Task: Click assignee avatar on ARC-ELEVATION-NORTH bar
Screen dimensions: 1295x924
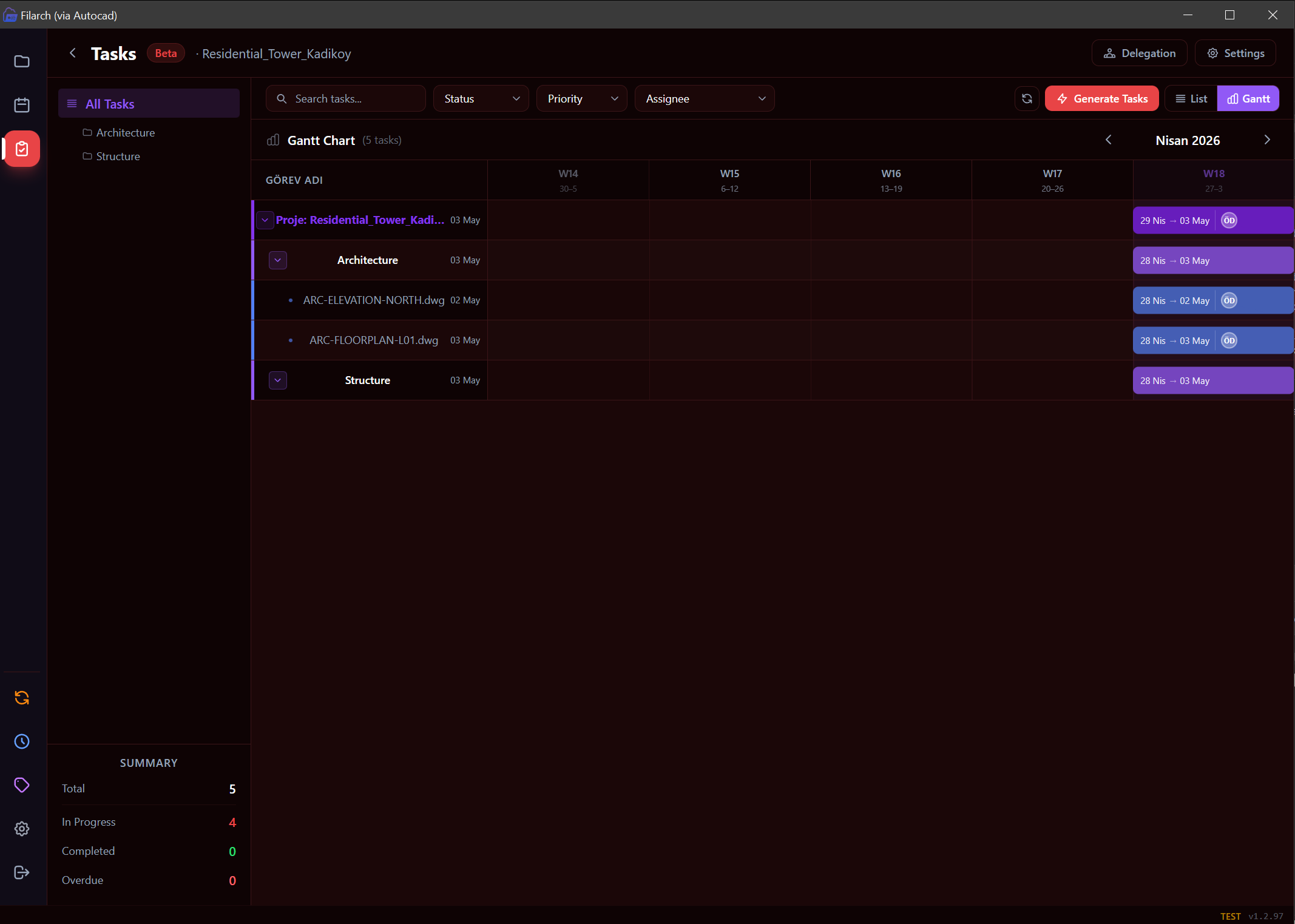Action: click(1229, 300)
